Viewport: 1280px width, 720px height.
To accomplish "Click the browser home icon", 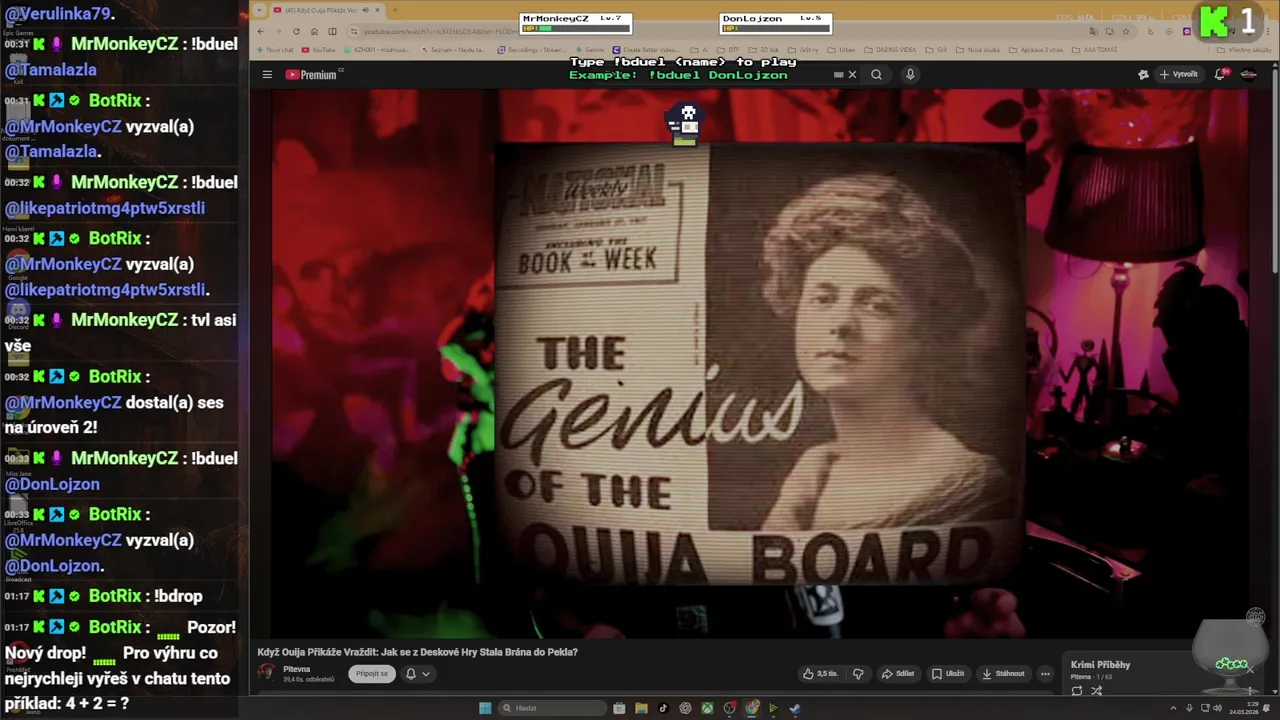I will (314, 31).
